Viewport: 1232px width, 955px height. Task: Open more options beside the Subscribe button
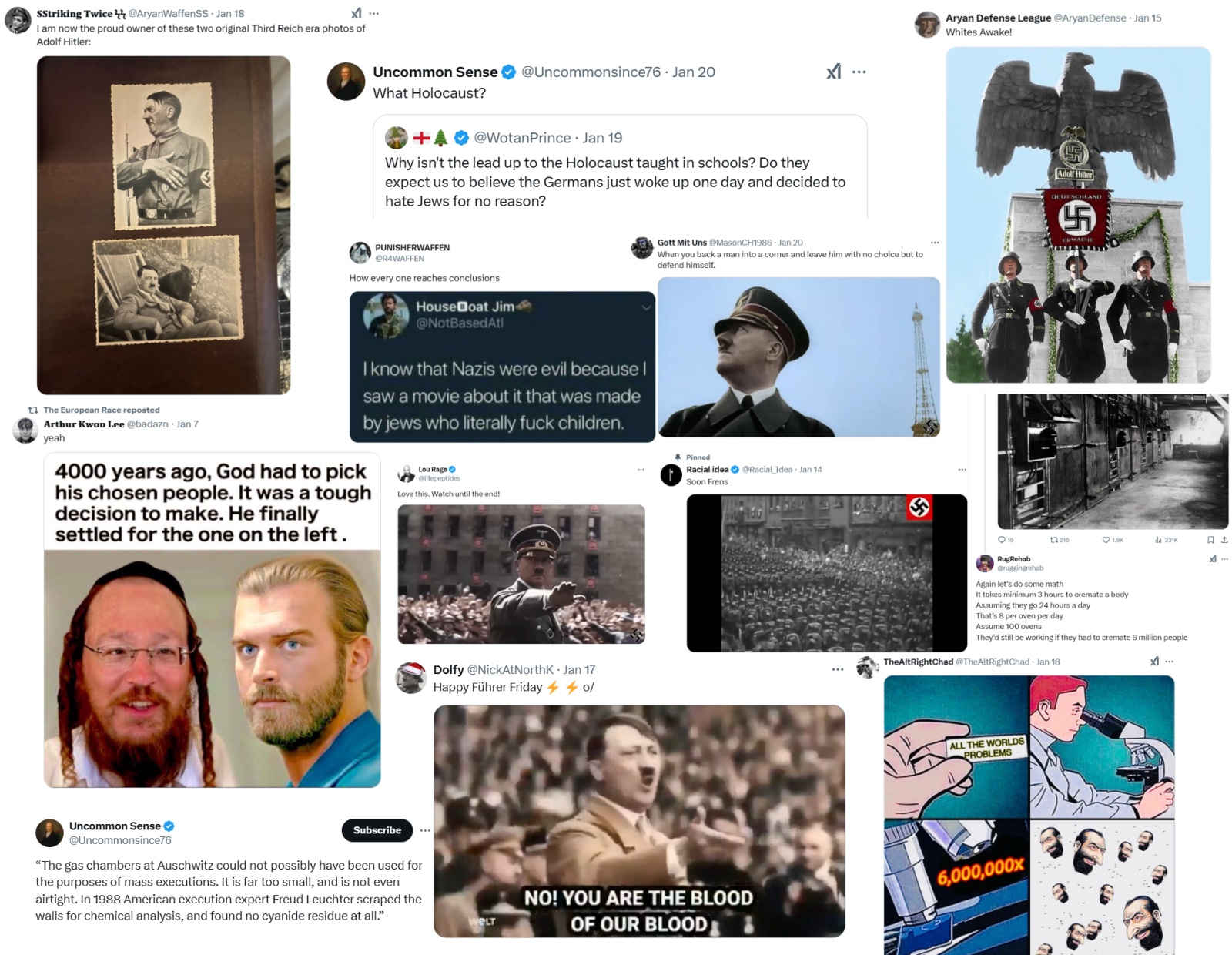point(425,830)
